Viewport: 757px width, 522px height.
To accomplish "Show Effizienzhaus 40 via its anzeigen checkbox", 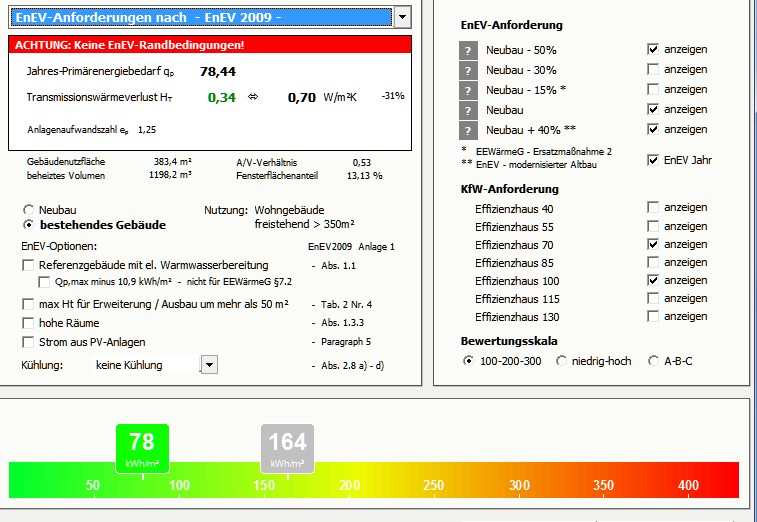I will [x=653, y=207].
